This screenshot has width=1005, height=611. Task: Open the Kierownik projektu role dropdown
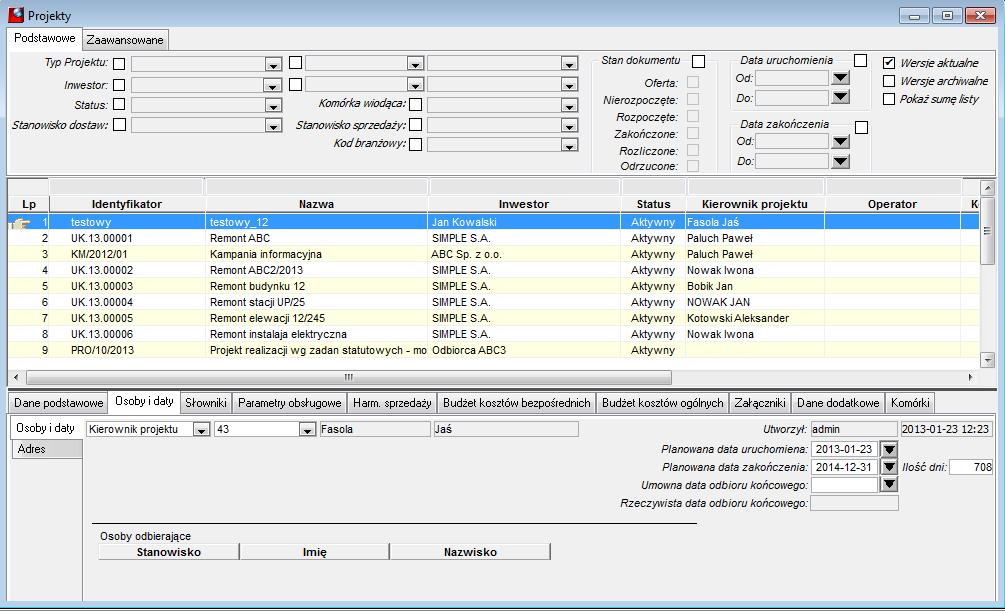201,430
